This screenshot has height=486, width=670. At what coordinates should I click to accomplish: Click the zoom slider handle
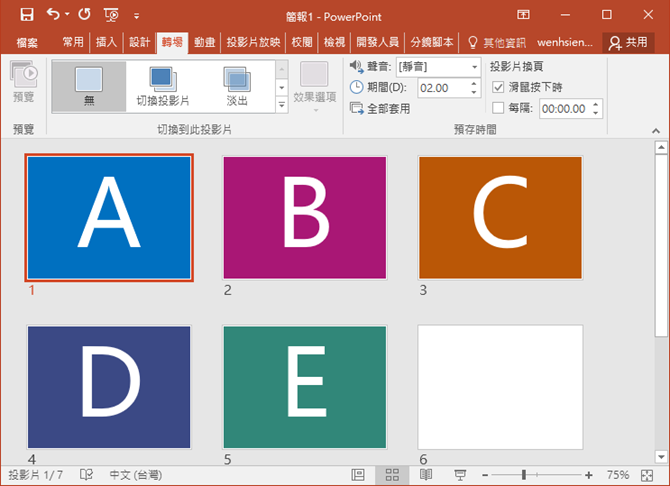[524, 475]
